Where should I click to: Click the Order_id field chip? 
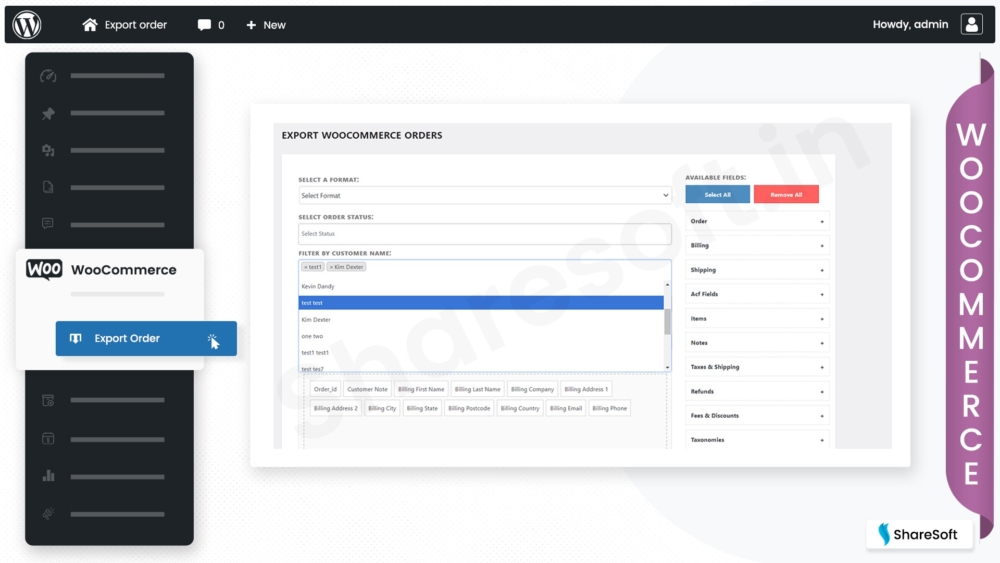coord(325,389)
